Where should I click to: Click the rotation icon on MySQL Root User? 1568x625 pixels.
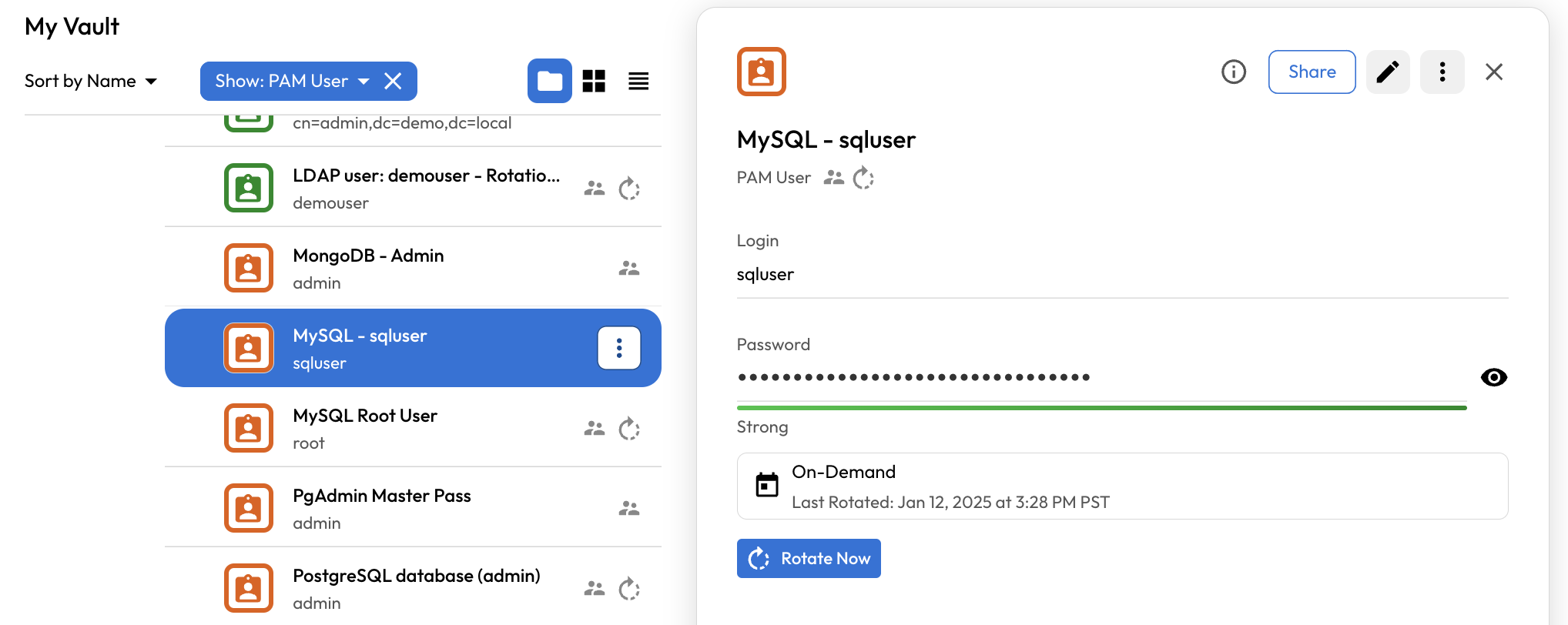coord(629,429)
